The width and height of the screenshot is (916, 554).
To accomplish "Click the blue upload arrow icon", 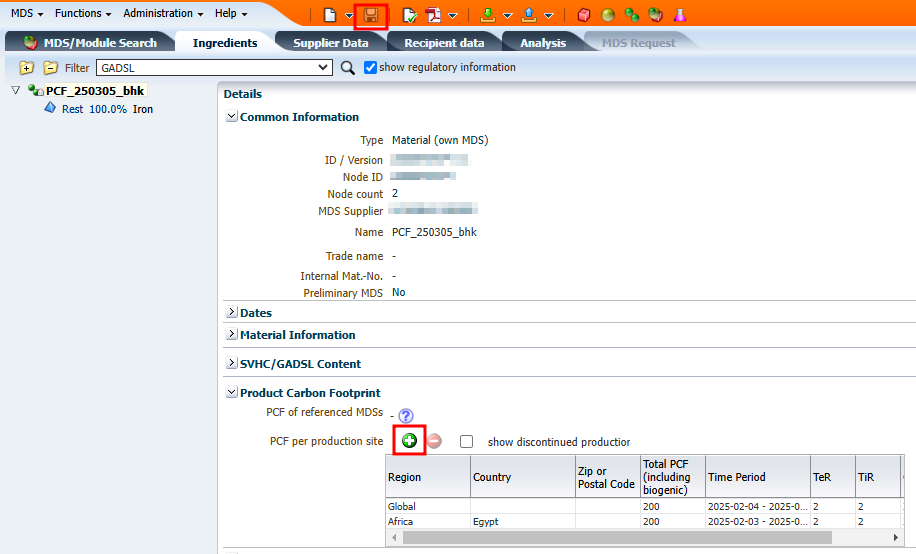I will 529,15.
